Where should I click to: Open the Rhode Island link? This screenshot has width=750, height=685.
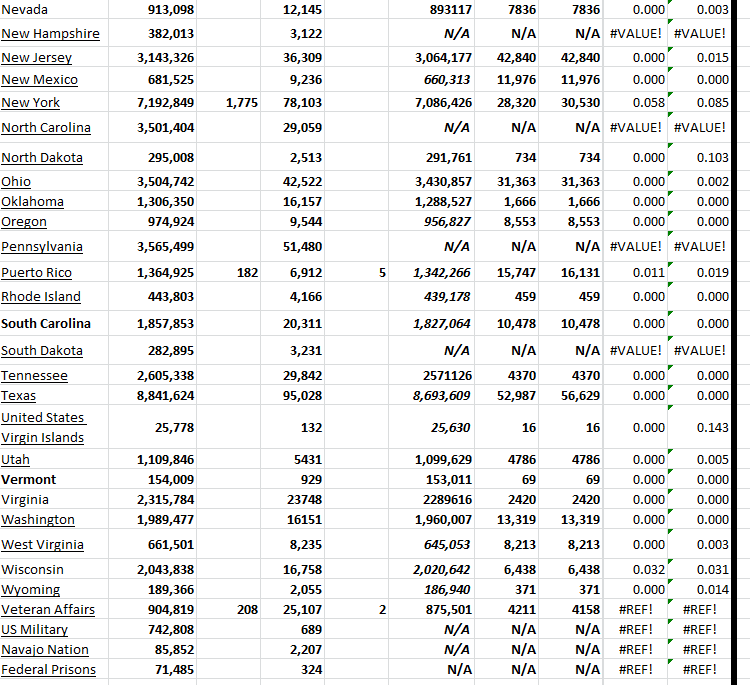point(41,297)
